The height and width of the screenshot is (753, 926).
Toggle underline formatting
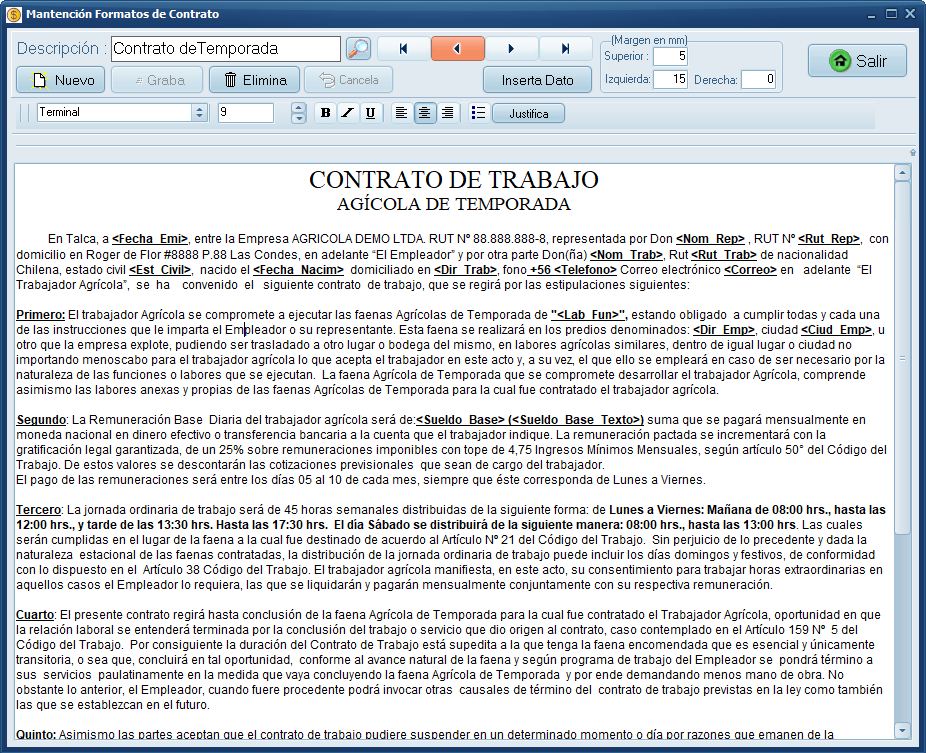pyautogui.click(x=370, y=113)
